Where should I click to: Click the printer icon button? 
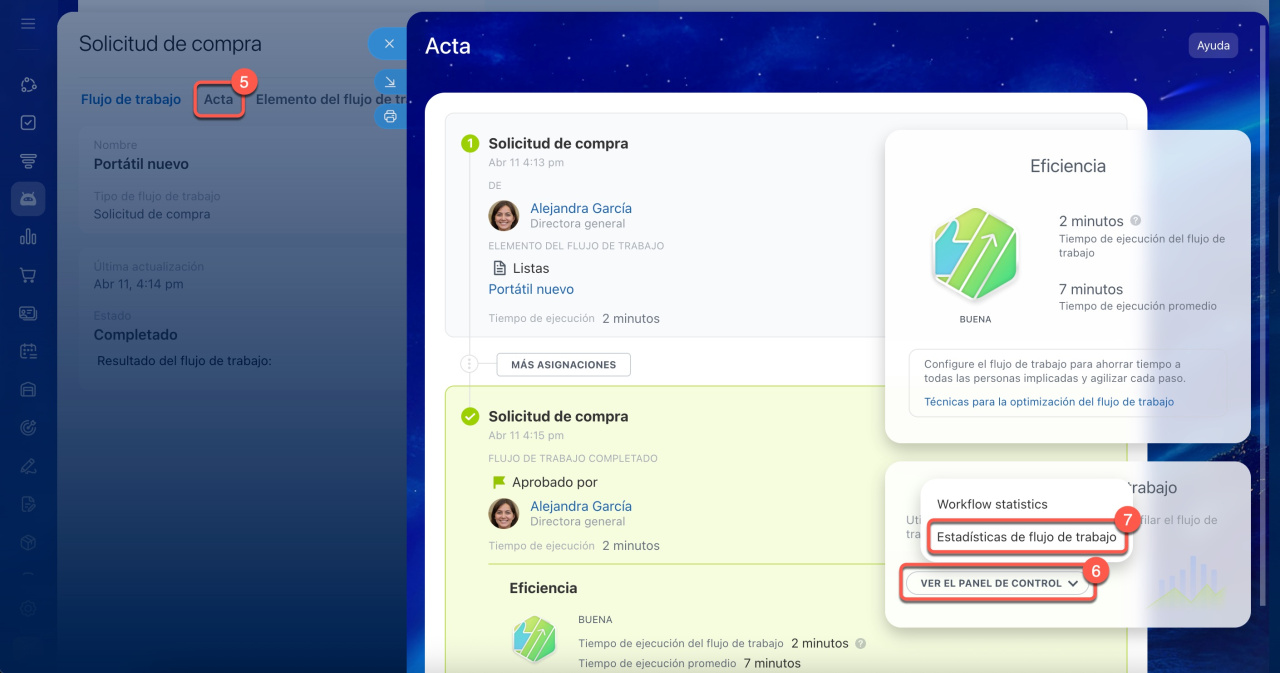390,117
